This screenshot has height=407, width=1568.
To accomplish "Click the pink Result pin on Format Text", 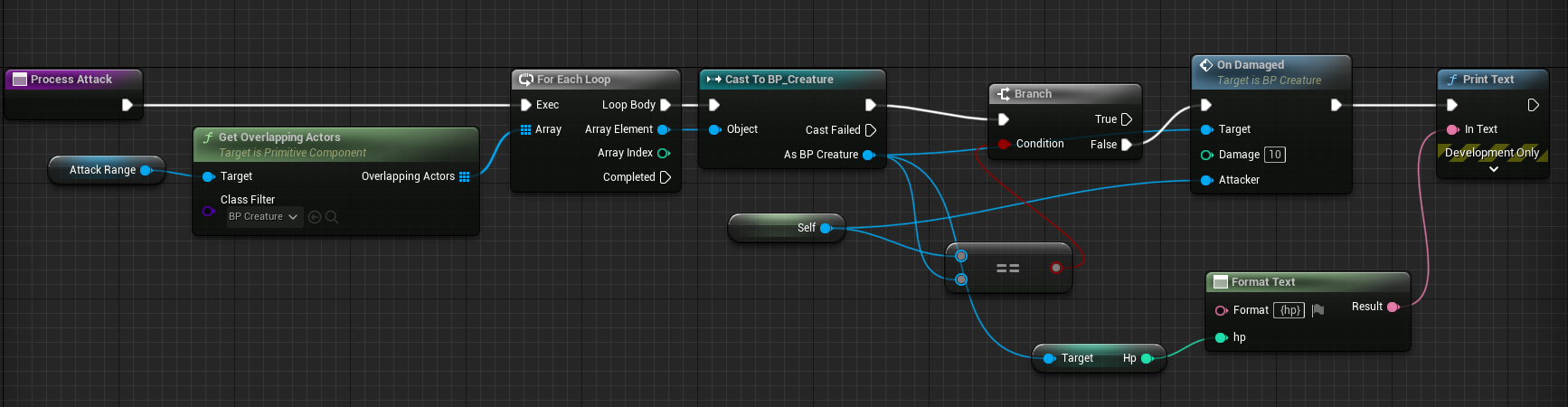I will (x=1393, y=307).
